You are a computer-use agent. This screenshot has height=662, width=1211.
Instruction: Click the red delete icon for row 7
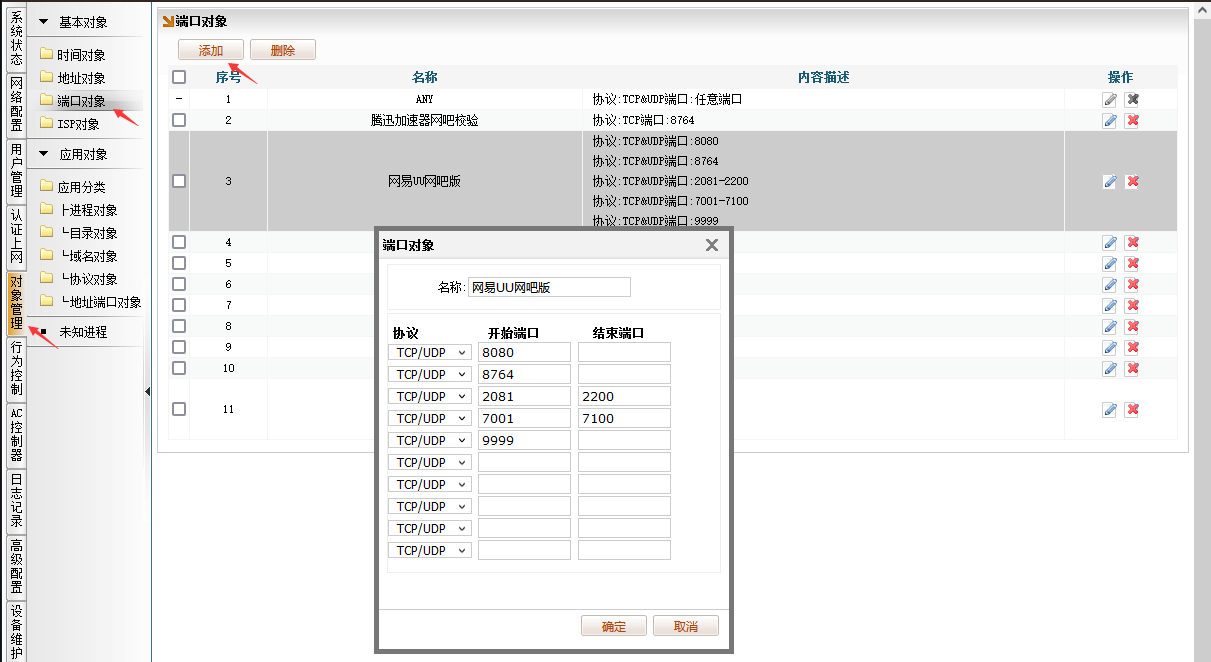[1132, 306]
